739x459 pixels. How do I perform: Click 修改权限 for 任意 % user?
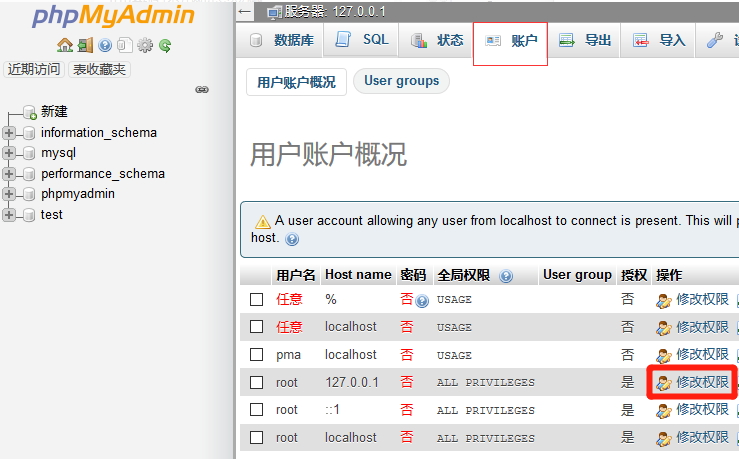(x=692, y=299)
